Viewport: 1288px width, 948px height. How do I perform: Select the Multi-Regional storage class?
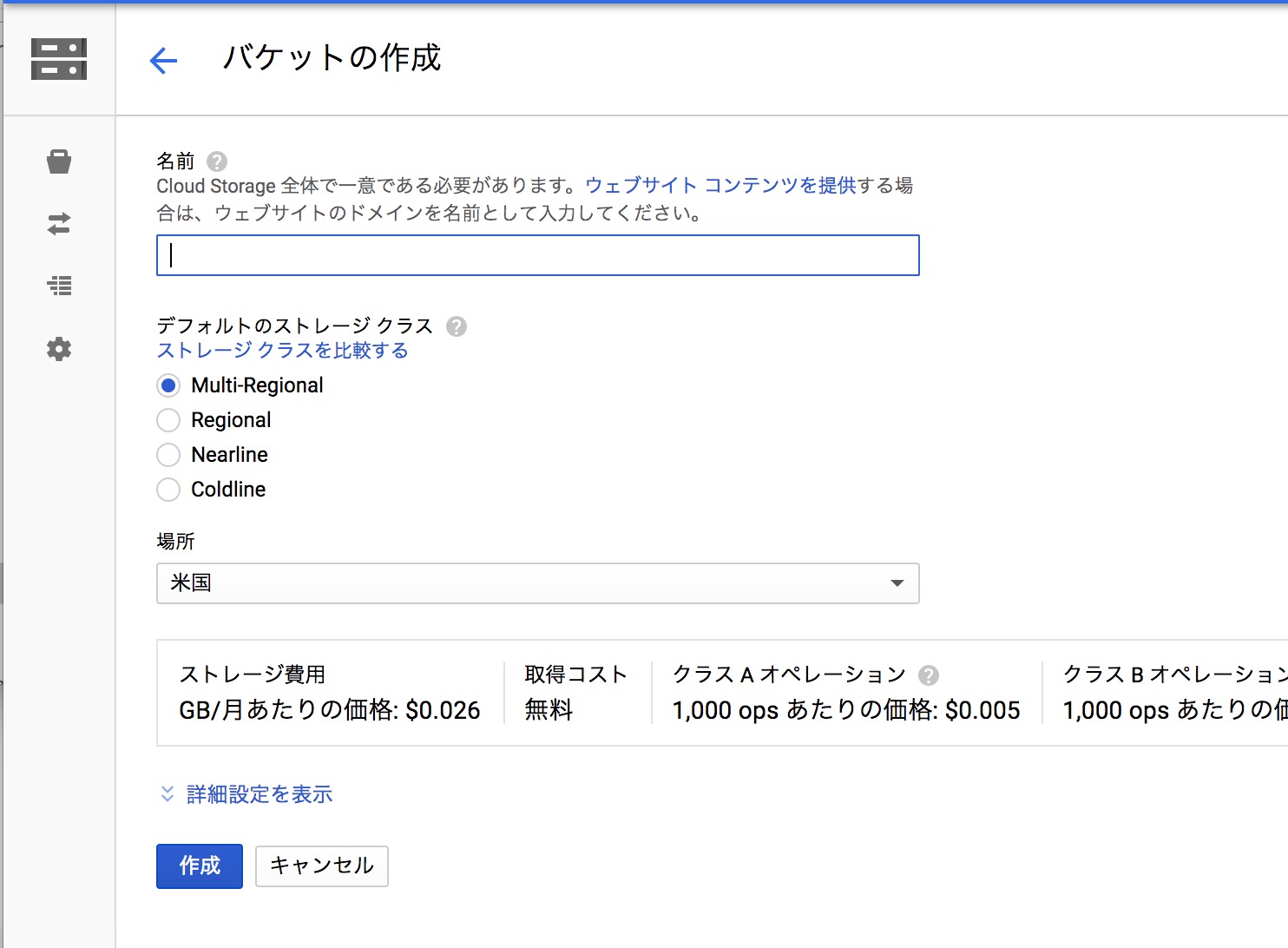click(168, 385)
